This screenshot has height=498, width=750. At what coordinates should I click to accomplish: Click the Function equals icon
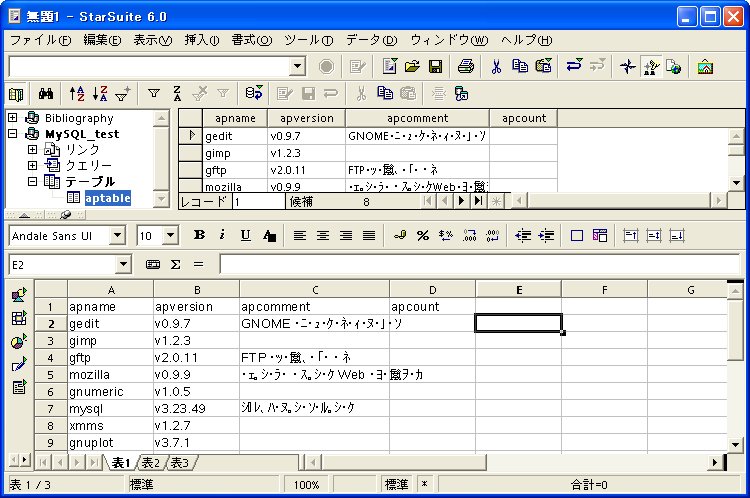click(199, 265)
